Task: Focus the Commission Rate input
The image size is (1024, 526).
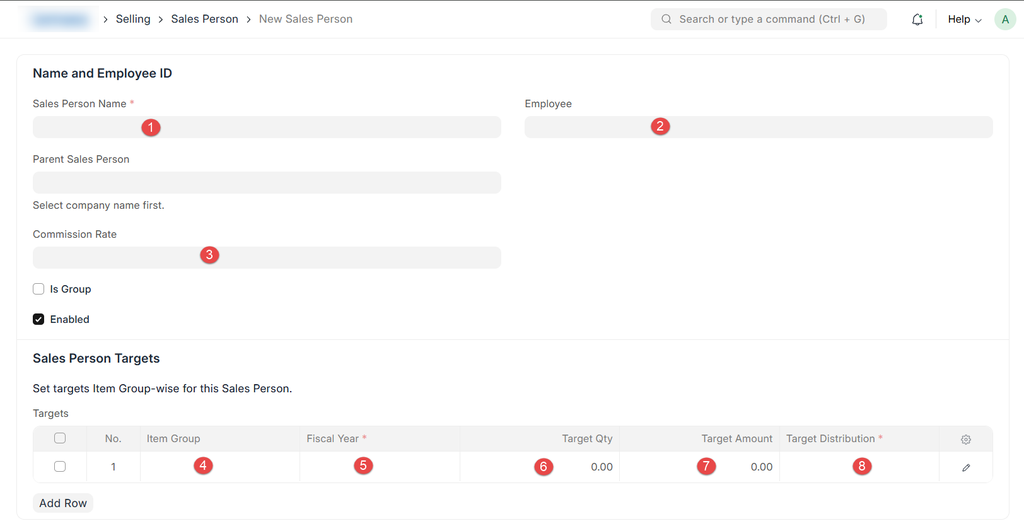Action: pos(266,257)
